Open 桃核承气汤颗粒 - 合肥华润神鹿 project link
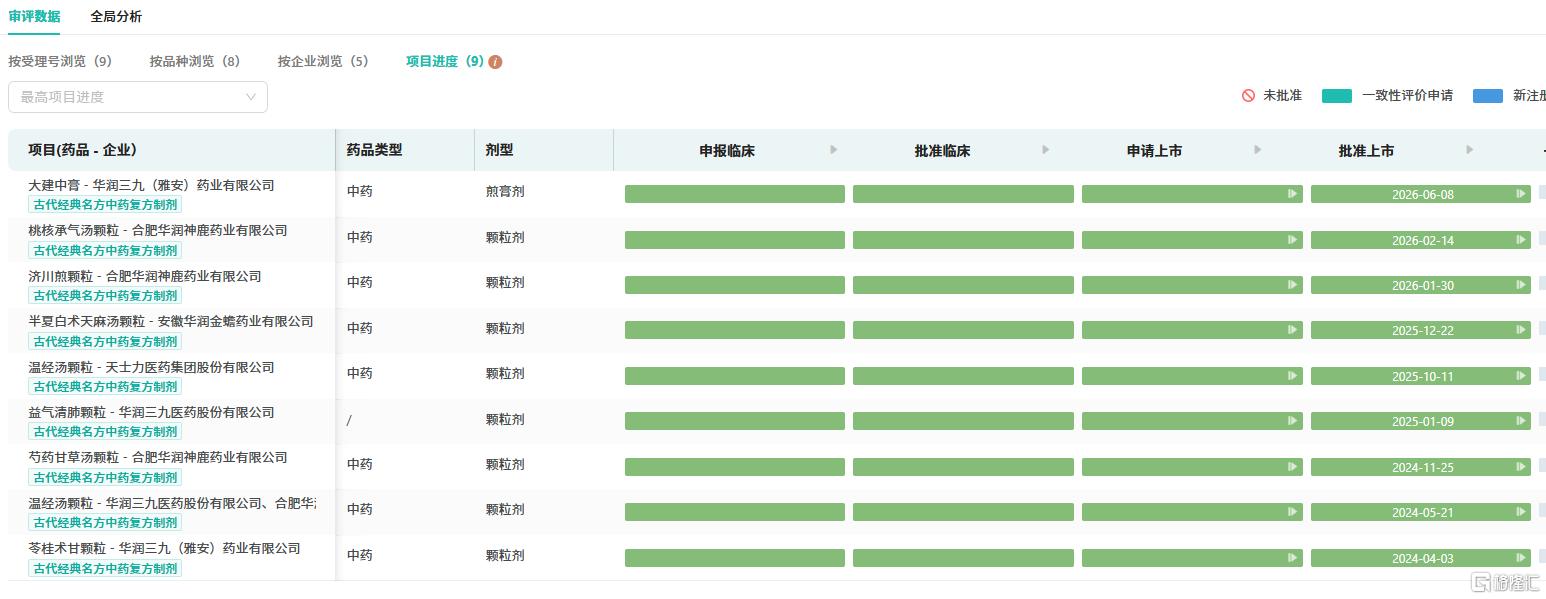This screenshot has width=1546, height=599. click(x=158, y=230)
